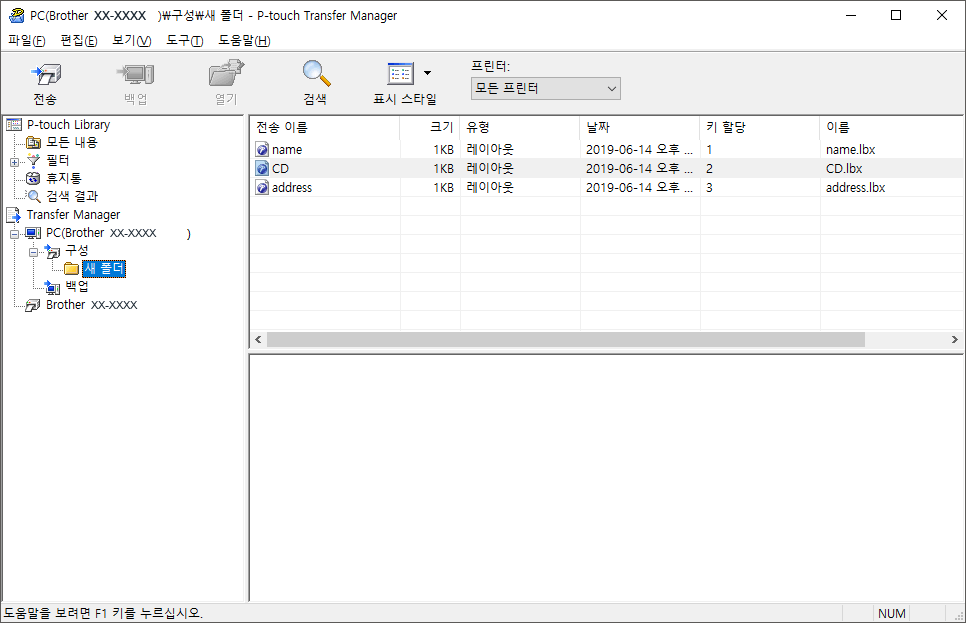Image resolution: width=966 pixels, height=623 pixels.
Task: Open the 도구(T) menu
Action: click(185, 41)
